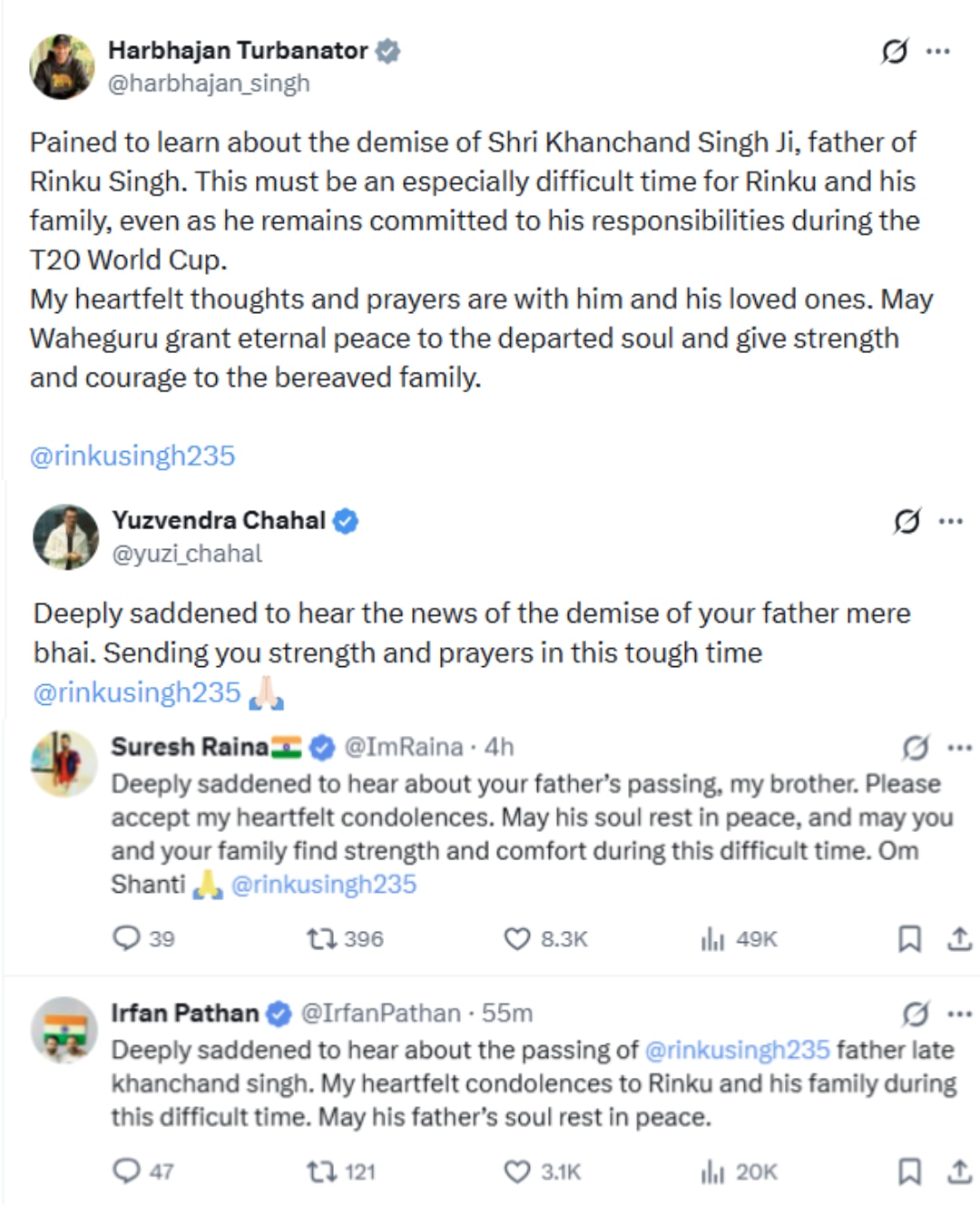Screen dimensions: 980x1225
Task: Repost Irfan Pathan's tweet
Action: pos(321,1171)
